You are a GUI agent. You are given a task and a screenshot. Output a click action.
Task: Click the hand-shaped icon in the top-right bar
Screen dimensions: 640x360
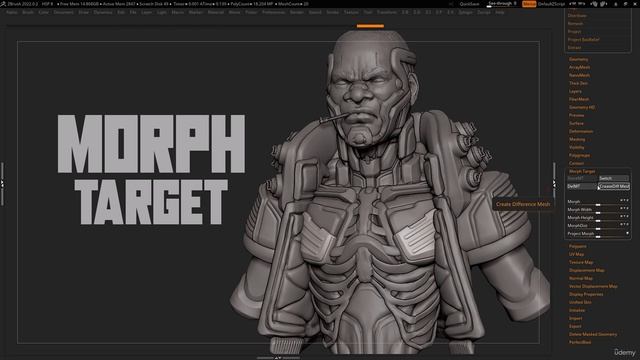[594, 4]
